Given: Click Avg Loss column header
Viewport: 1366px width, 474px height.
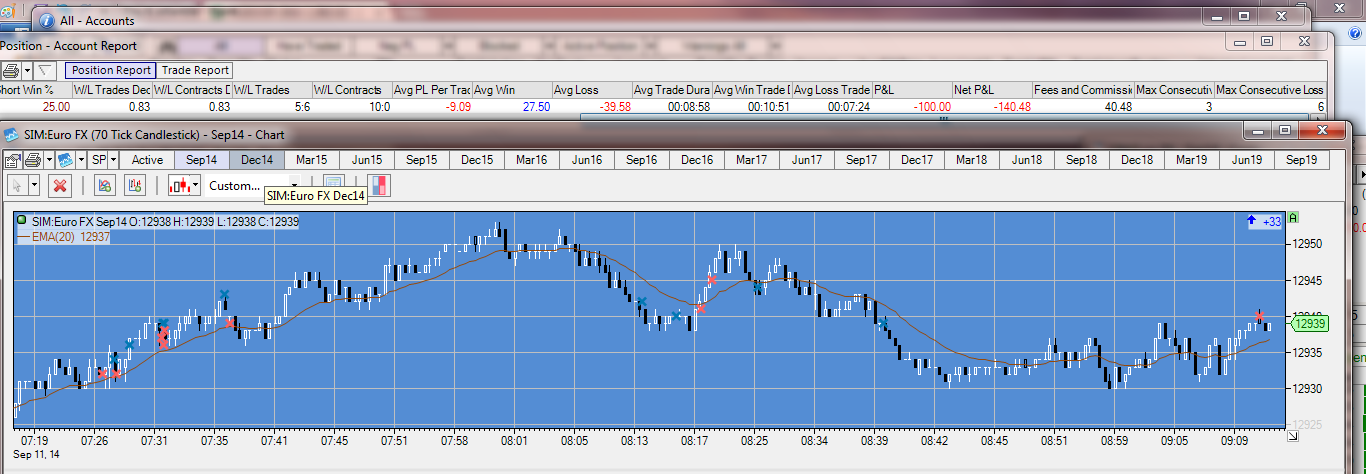Looking at the screenshot, I should [x=592, y=90].
